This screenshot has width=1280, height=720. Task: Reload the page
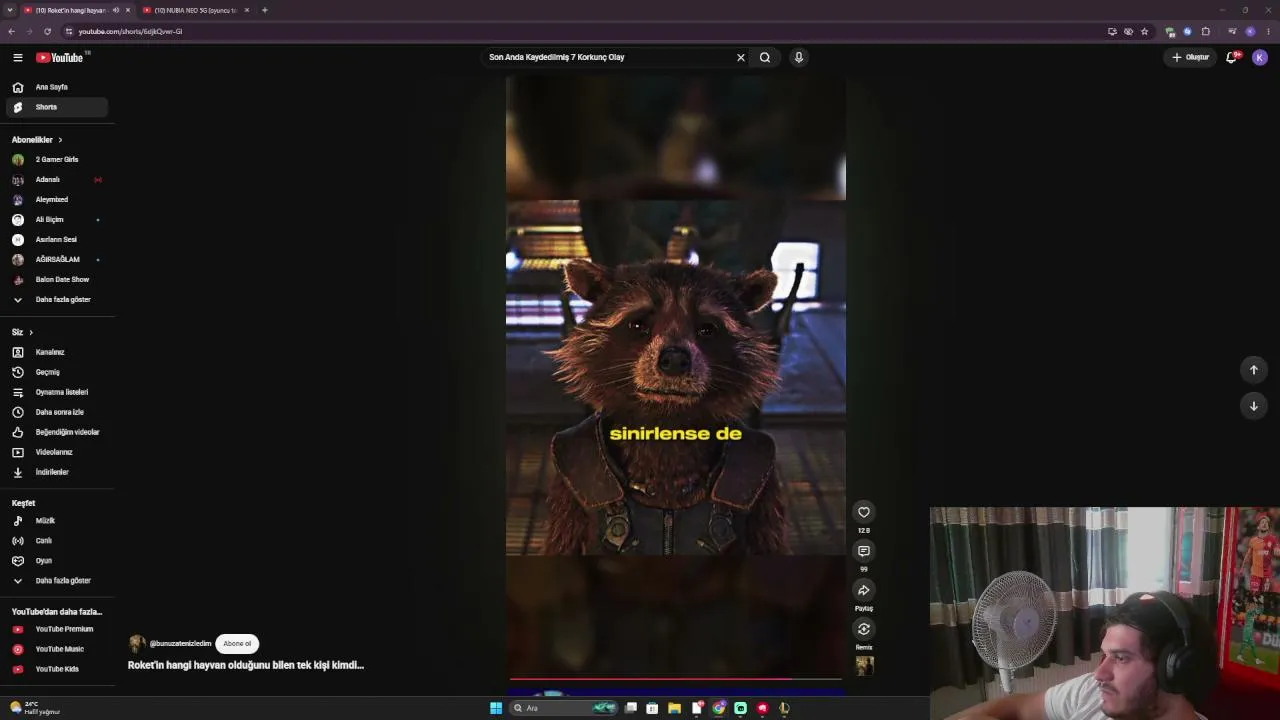tap(47, 31)
